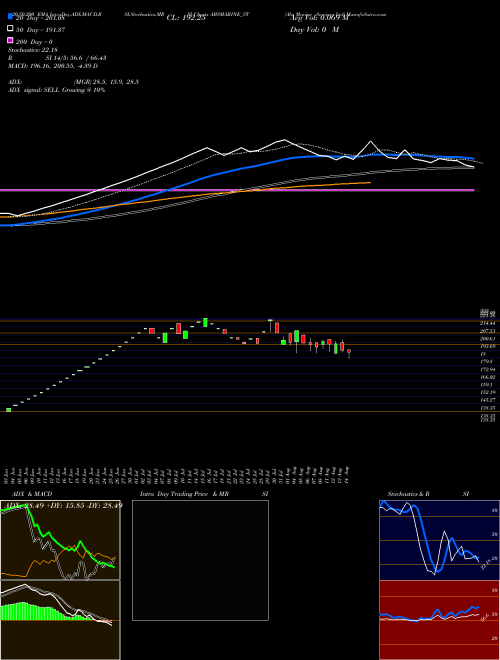This screenshot has width=500, height=660.
Task: Click the magenta 200 Day horizontal line
Action: [x=237, y=190]
